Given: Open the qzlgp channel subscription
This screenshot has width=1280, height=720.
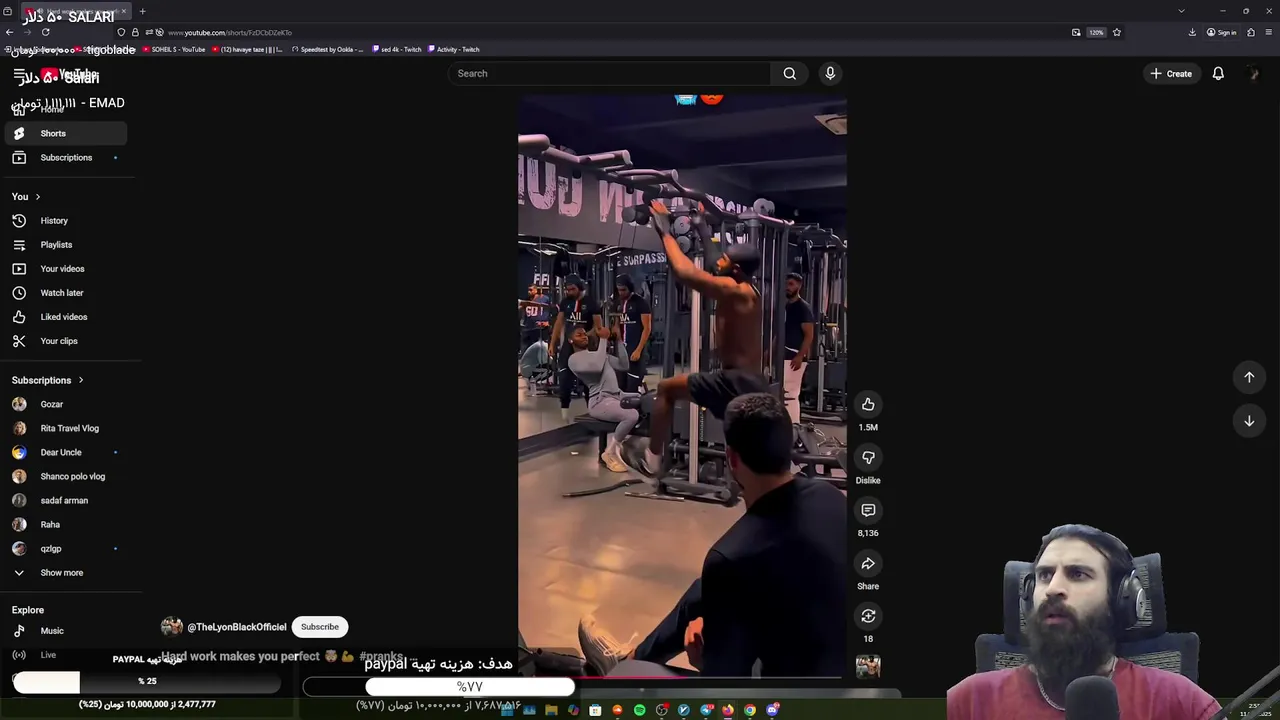Looking at the screenshot, I should pos(66,548).
